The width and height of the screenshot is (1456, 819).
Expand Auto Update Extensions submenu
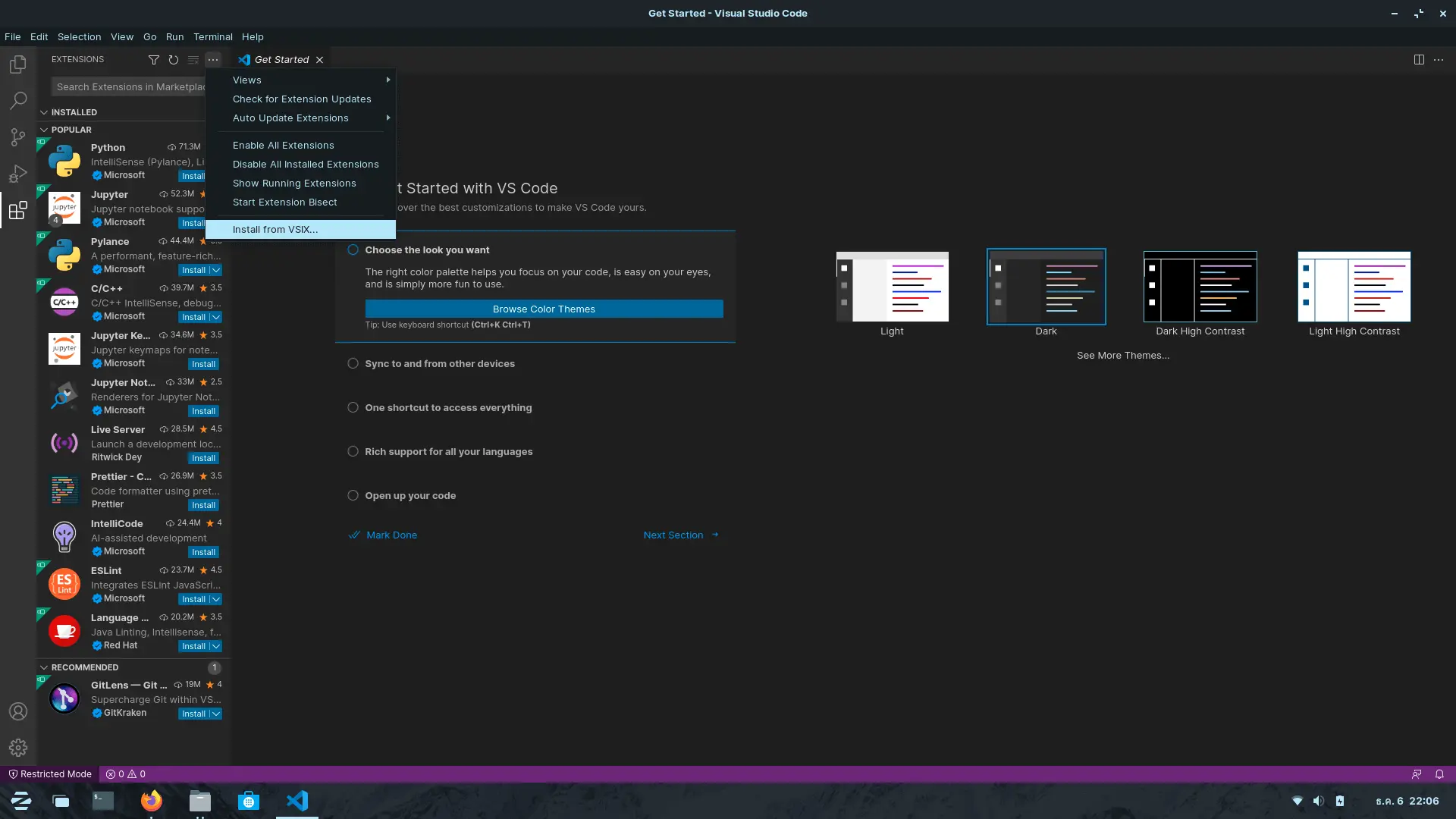[x=290, y=117]
